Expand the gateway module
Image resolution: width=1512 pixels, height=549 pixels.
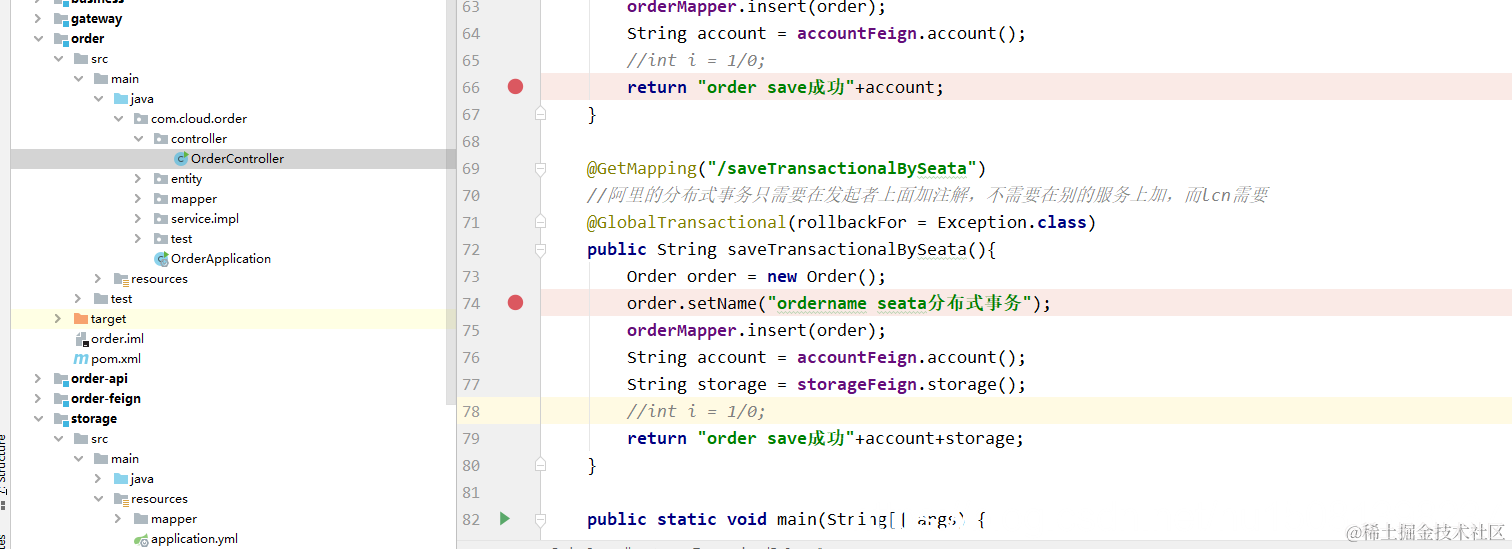[x=38, y=18]
